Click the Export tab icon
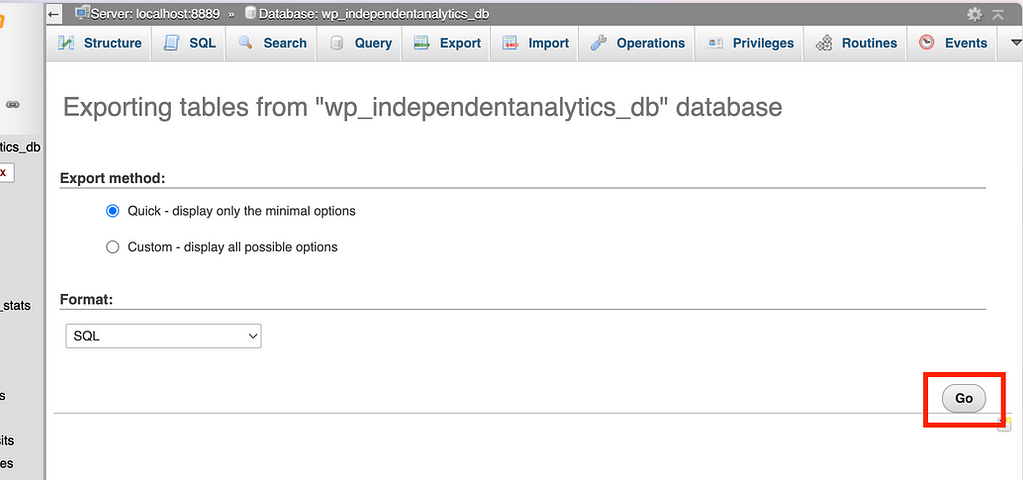 point(422,43)
